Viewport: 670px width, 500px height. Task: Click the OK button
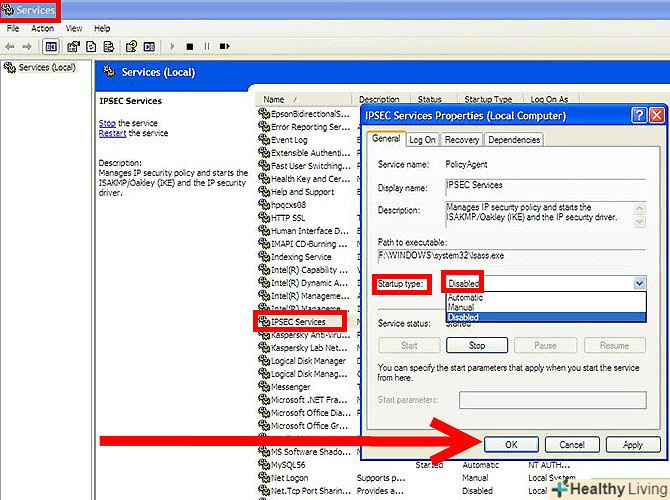point(511,444)
